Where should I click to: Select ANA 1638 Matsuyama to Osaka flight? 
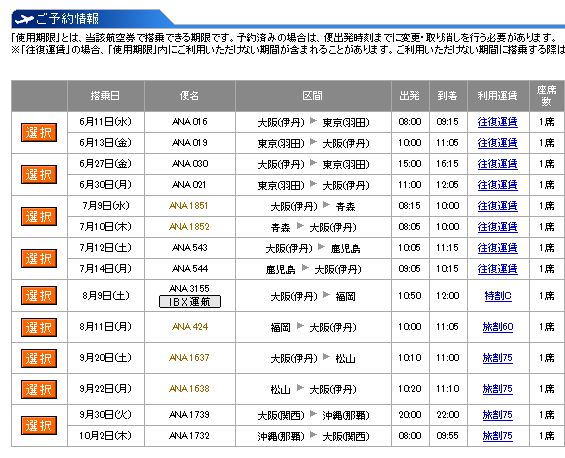point(39,389)
